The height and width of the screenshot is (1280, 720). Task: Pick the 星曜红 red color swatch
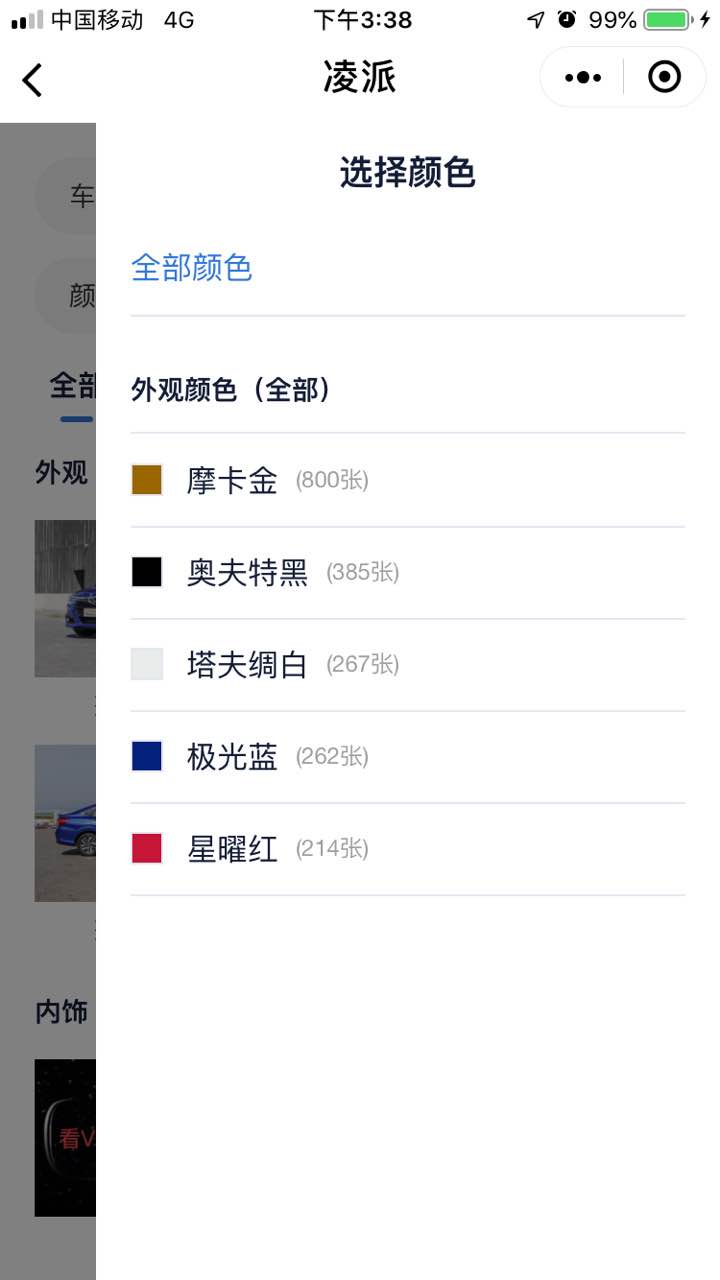[147, 848]
